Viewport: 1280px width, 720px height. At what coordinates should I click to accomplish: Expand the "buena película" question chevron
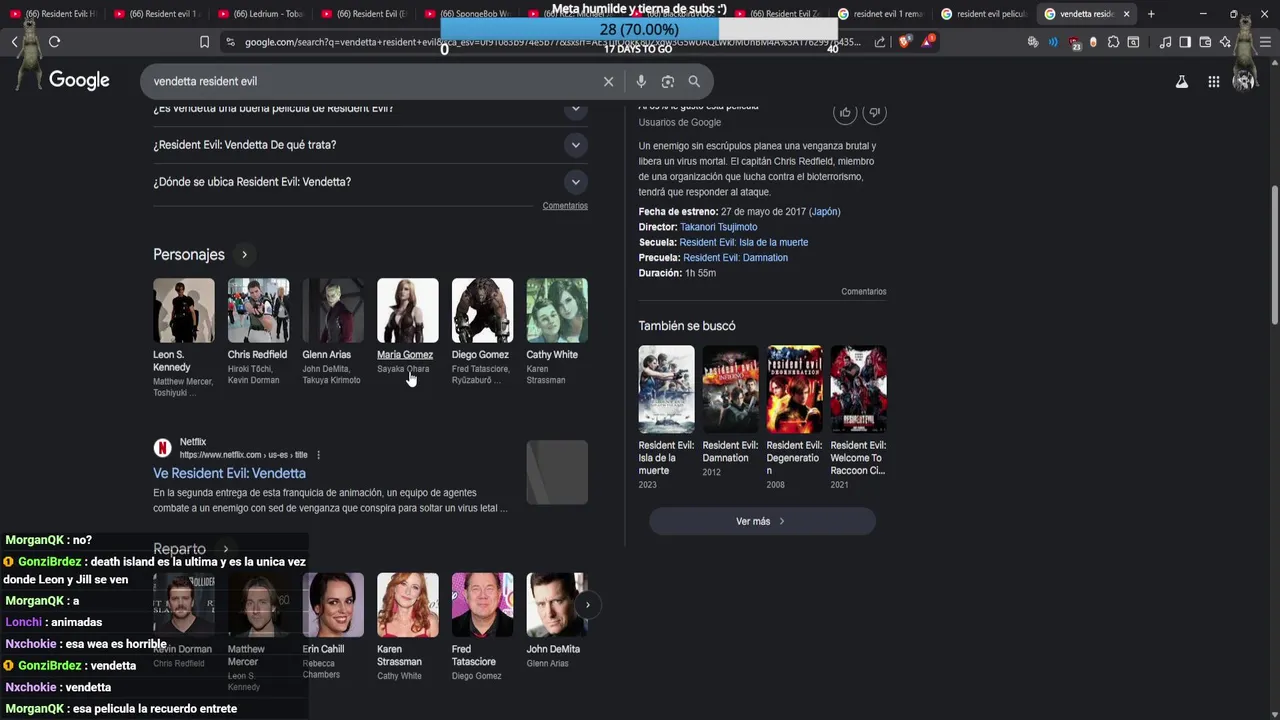575,108
